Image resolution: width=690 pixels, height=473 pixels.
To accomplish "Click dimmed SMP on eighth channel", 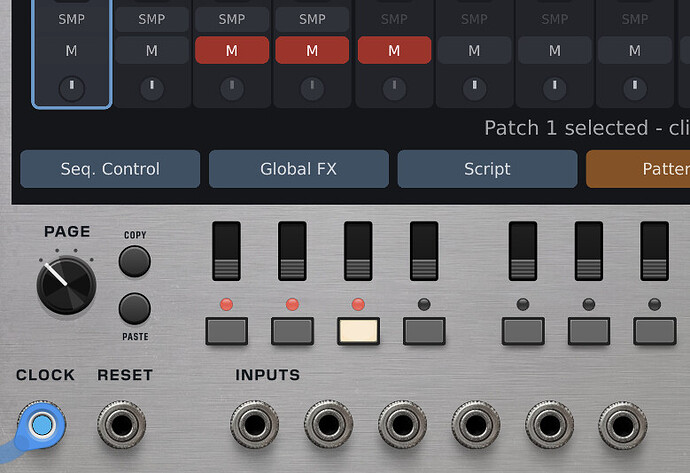I will [x=635, y=19].
